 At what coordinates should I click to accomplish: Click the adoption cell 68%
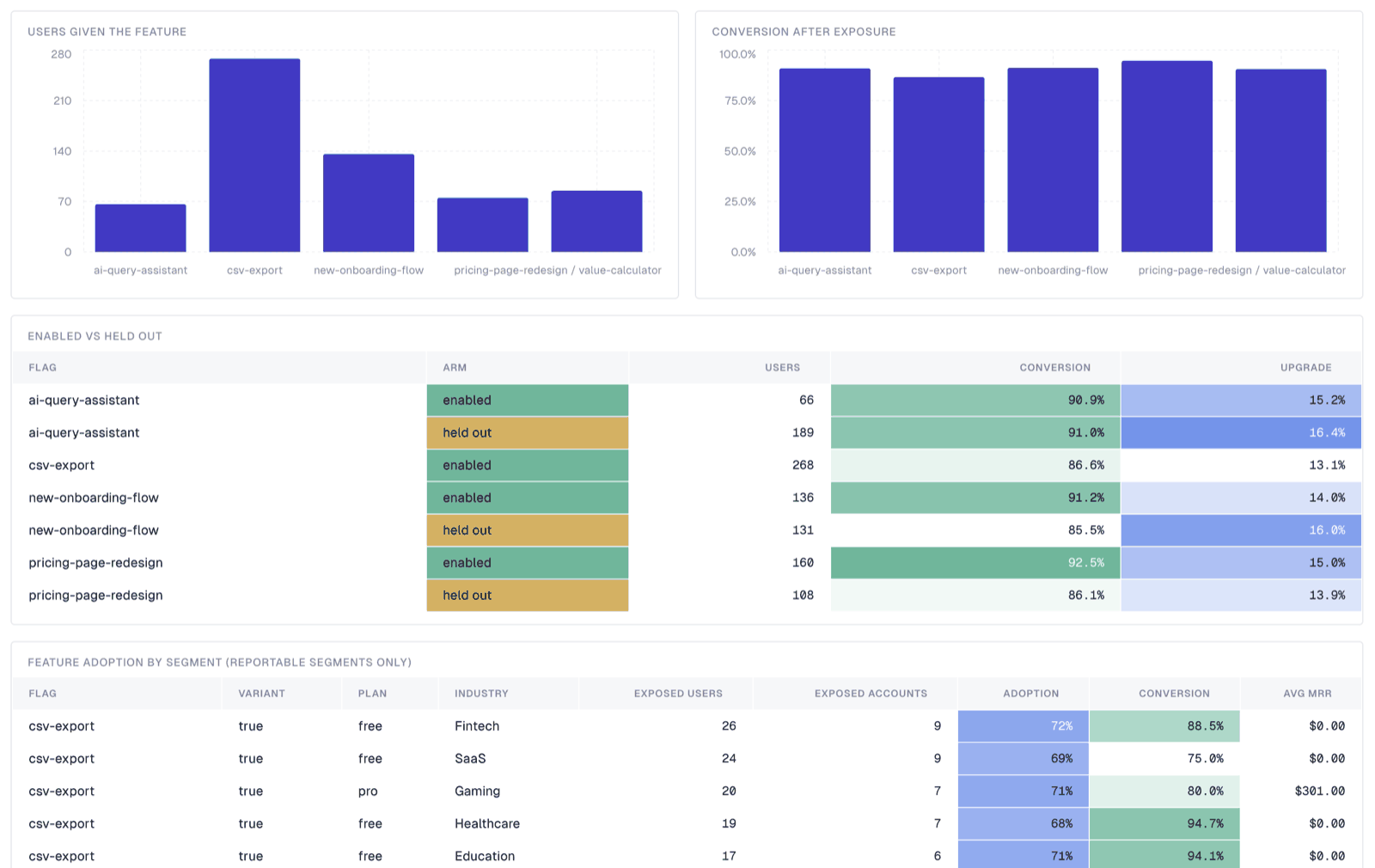[1023, 824]
